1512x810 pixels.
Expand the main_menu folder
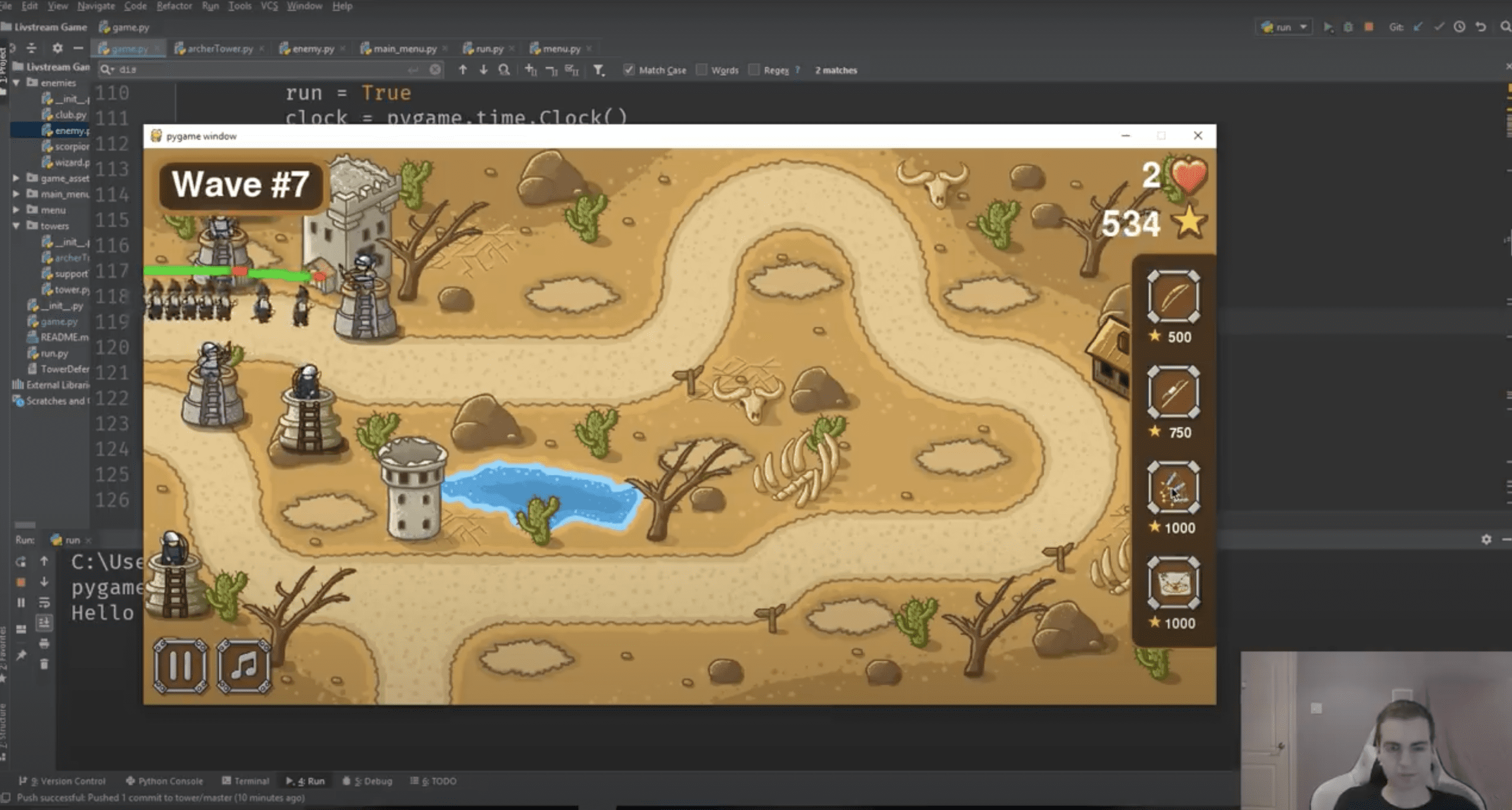coord(17,194)
